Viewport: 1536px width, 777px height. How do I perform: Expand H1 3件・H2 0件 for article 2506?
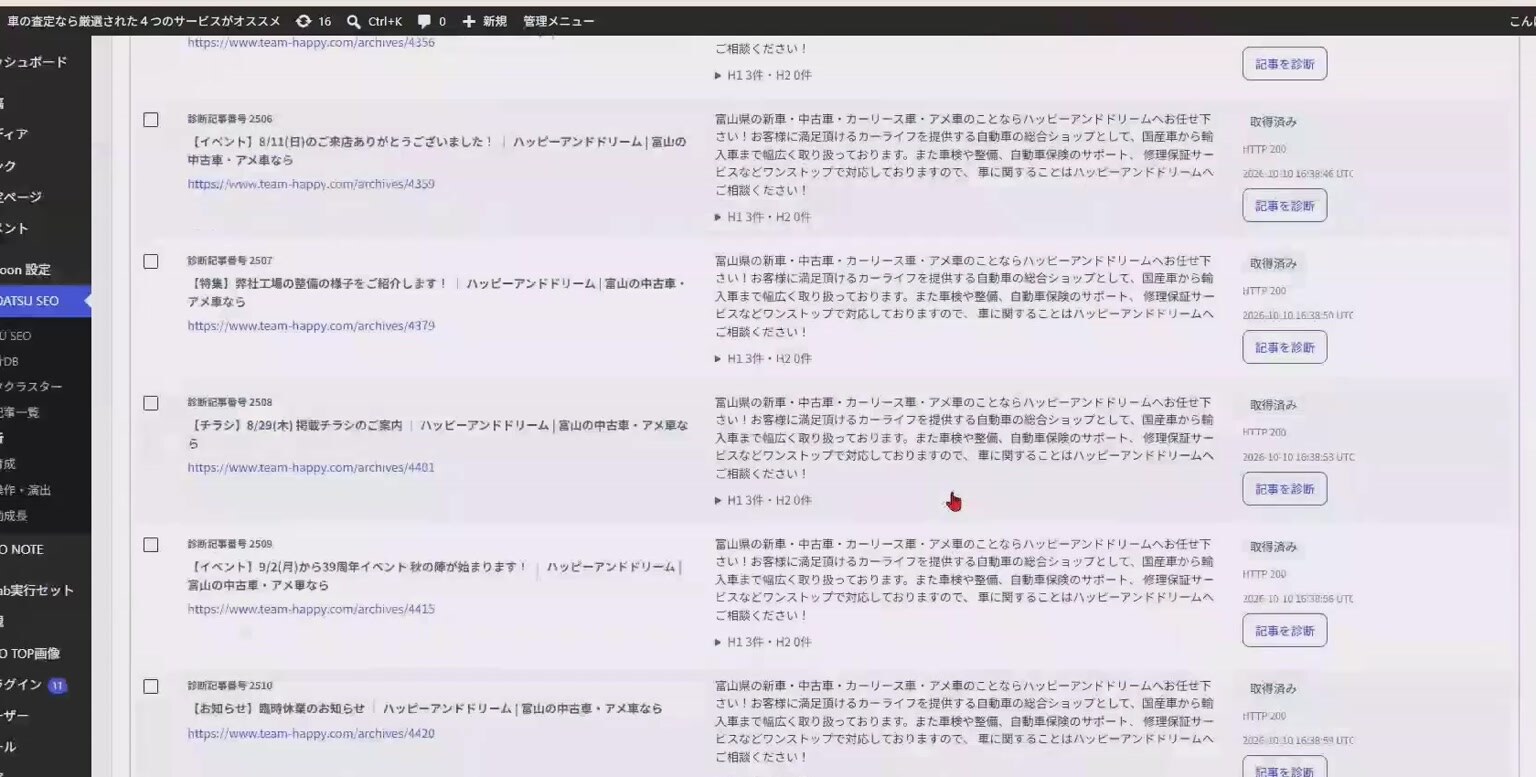[x=763, y=217]
